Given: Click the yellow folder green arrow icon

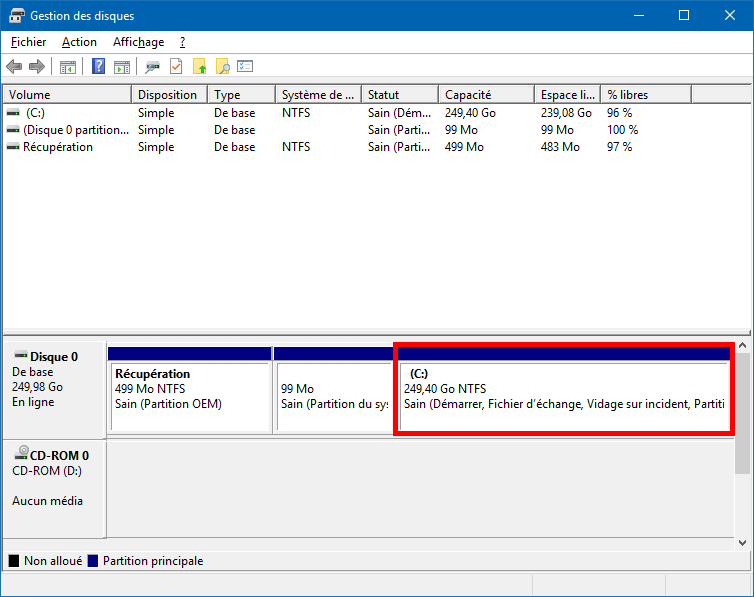Looking at the screenshot, I should point(200,66).
